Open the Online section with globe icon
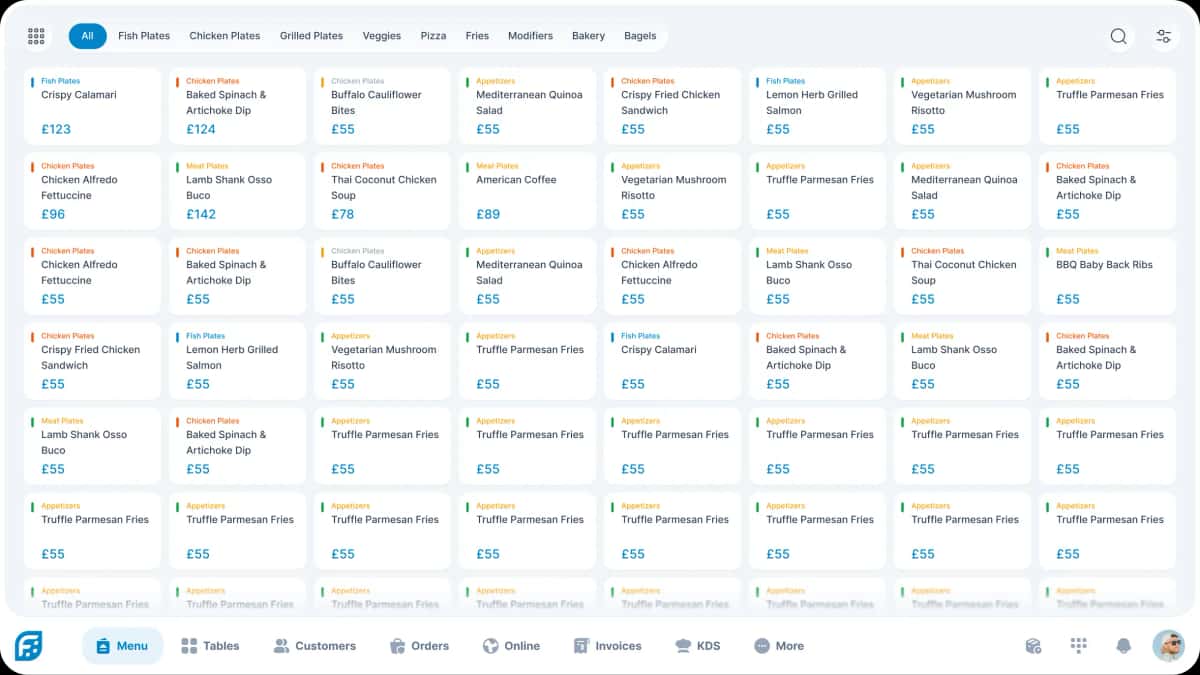The height and width of the screenshot is (675, 1200). 511,645
